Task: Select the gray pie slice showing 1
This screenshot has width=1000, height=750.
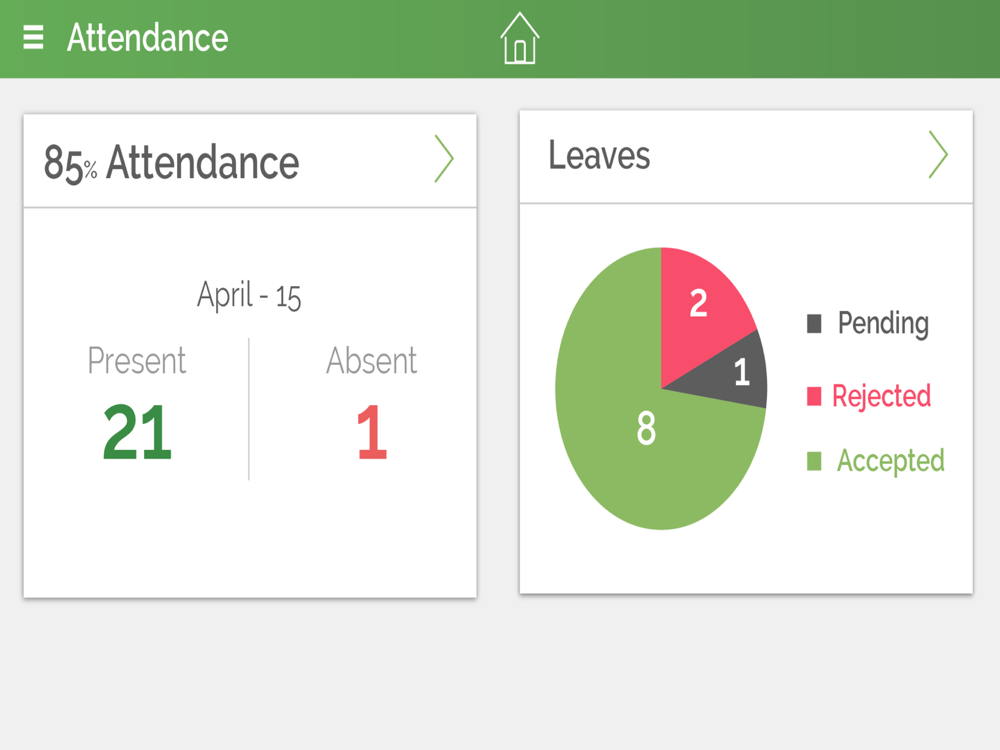Action: click(733, 374)
